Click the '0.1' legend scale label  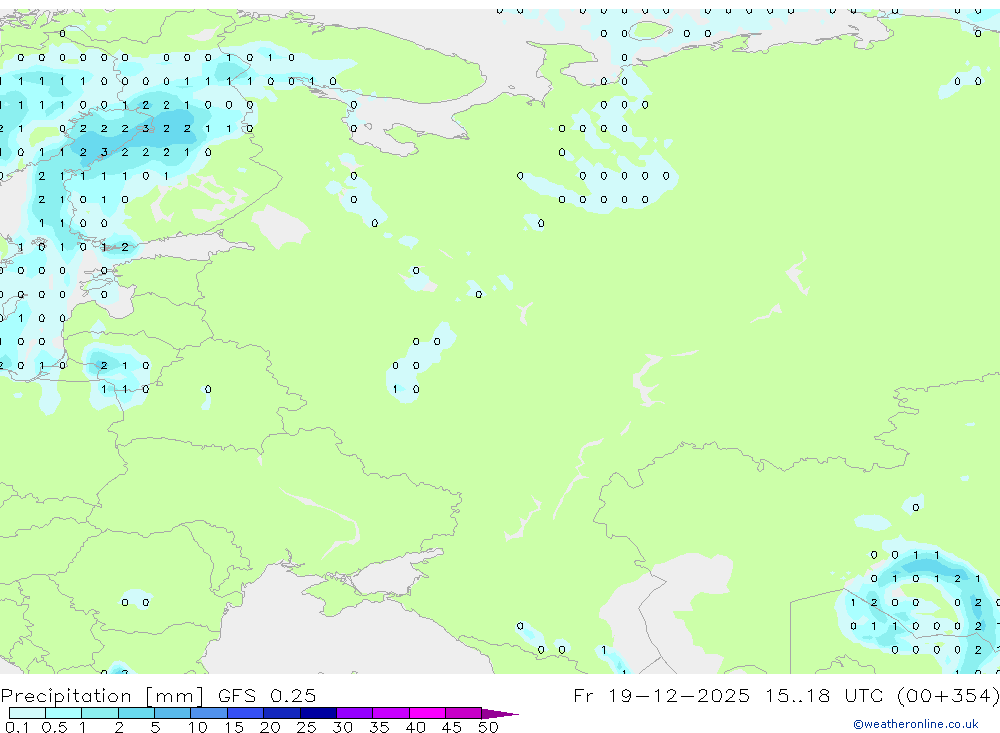coord(16,727)
